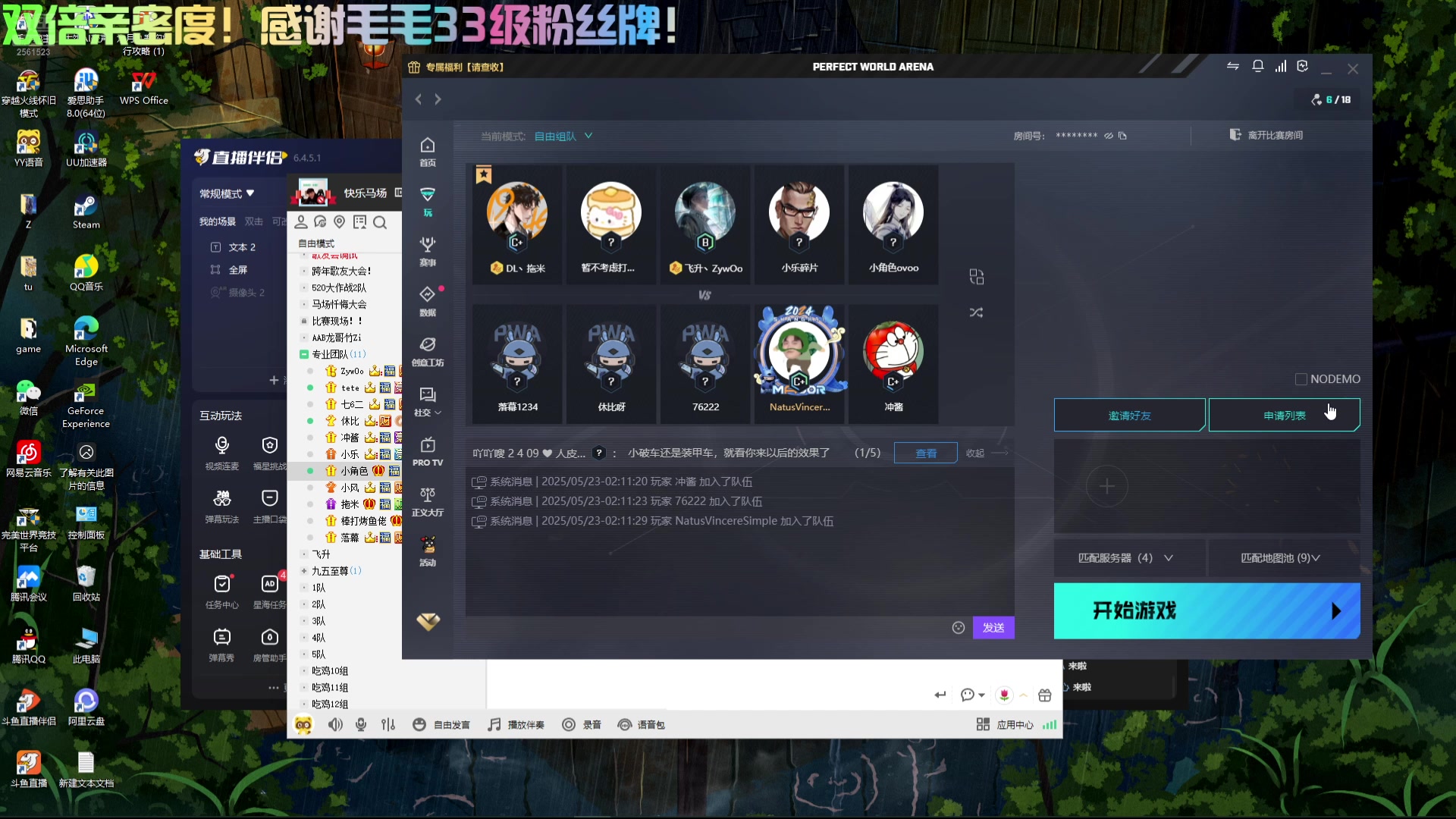Viewport: 1456px width, 819px height.
Task: Open the audio mixer sliders icon in YY
Action: coord(388,725)
